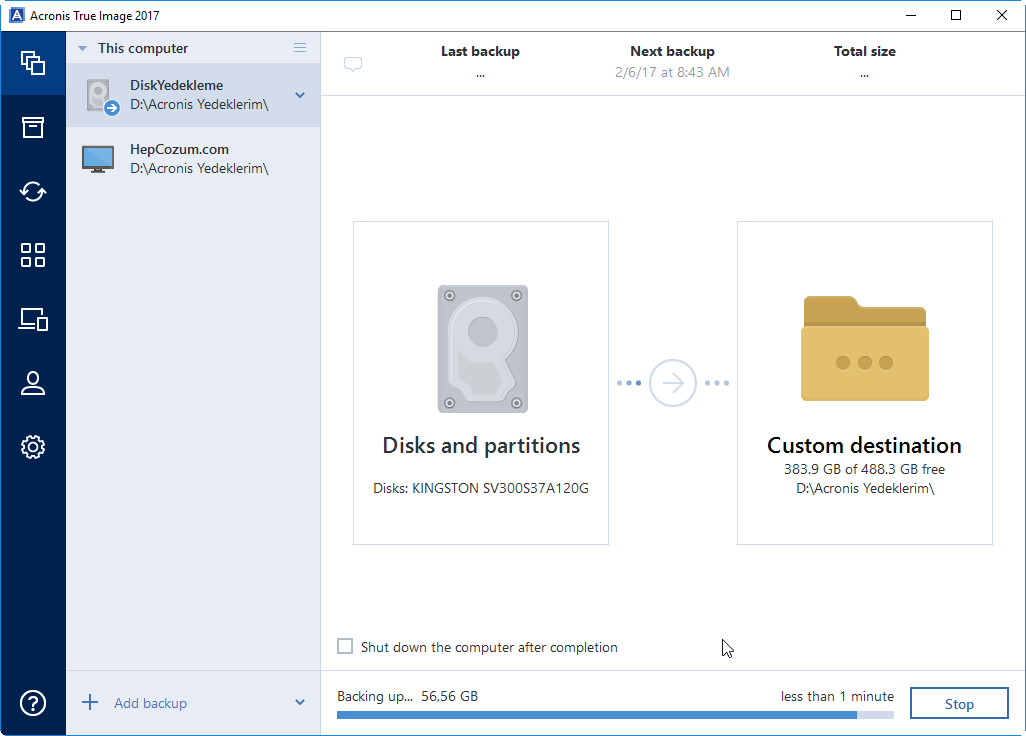Viewport: 1026px width, 736px height.
Task: Click the Backing up... 56,56 GB status
Action: (x=408, y=696)
